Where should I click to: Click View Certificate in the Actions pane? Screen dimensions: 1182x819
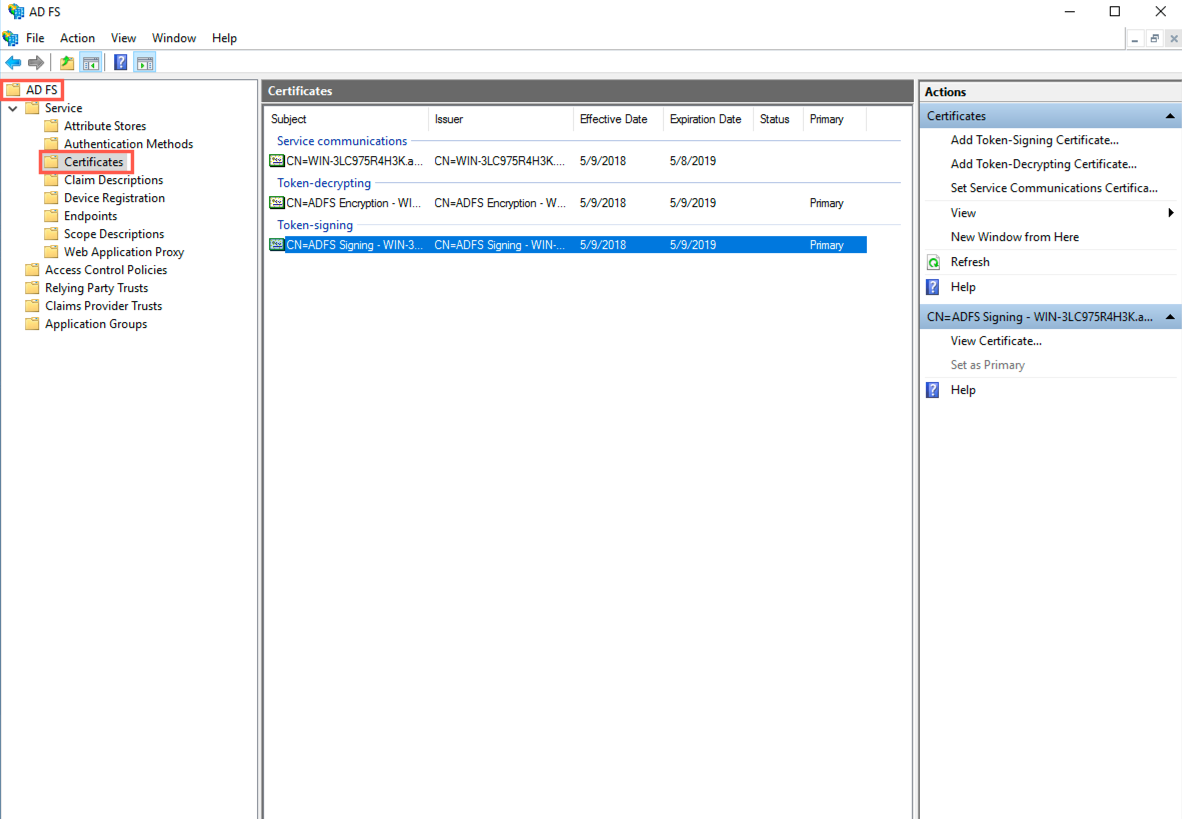pyautogui.click(x=995, y=340)
